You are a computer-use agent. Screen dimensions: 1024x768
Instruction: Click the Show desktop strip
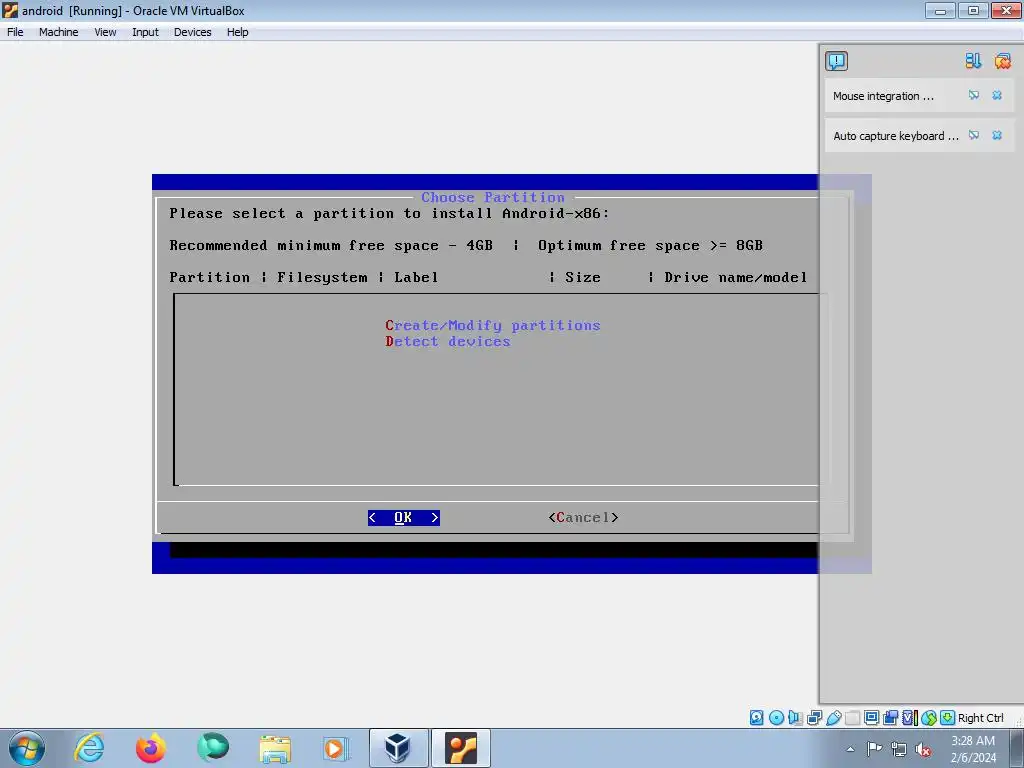pos(1017,748)
